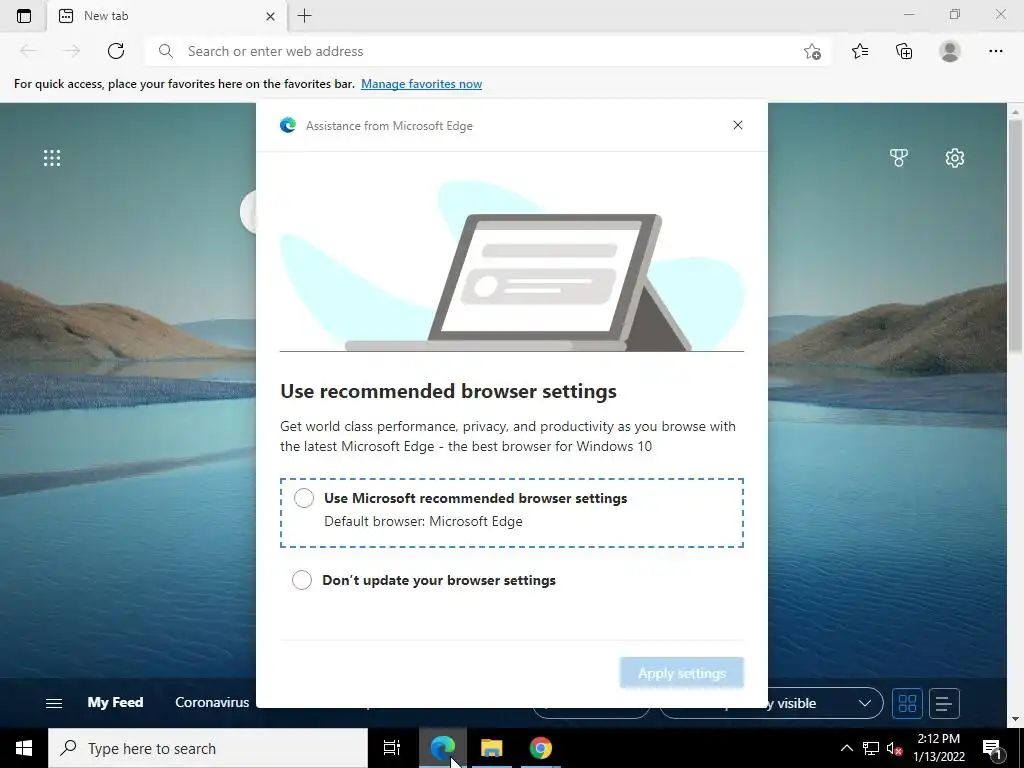
Task: Minimize the Edge window
Action: [x=909, y=14]
